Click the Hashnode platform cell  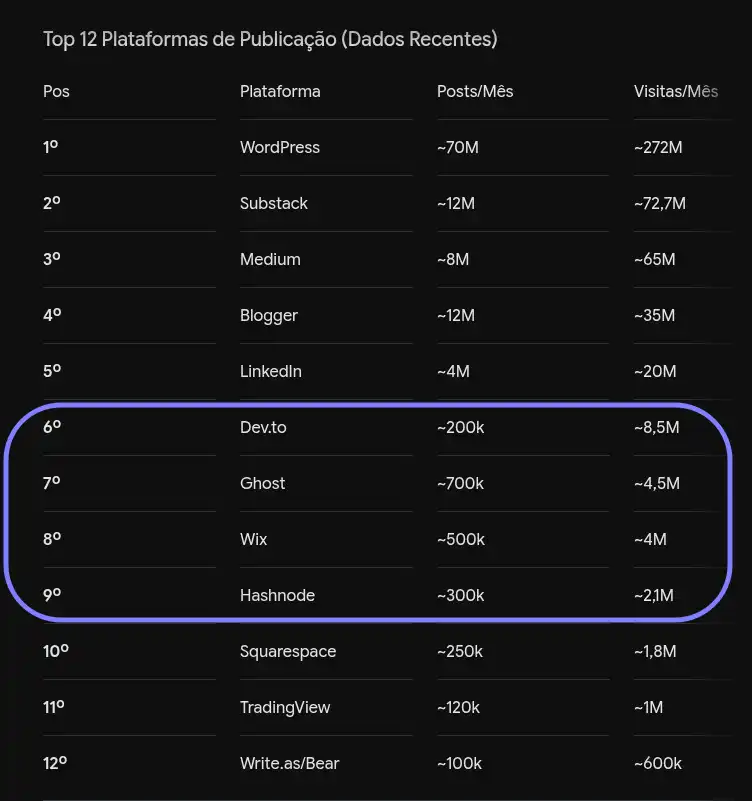click(277, 595)
